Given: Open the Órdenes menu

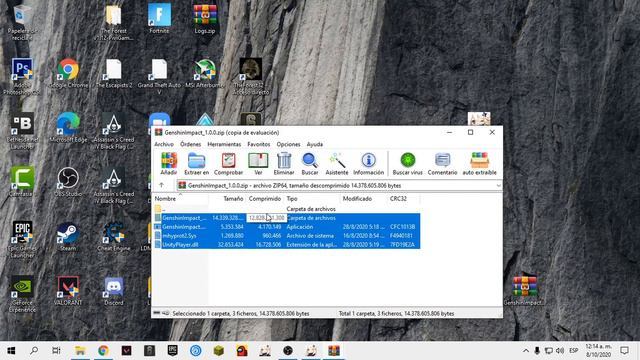Looking at the screenshot, I should 190,144.
